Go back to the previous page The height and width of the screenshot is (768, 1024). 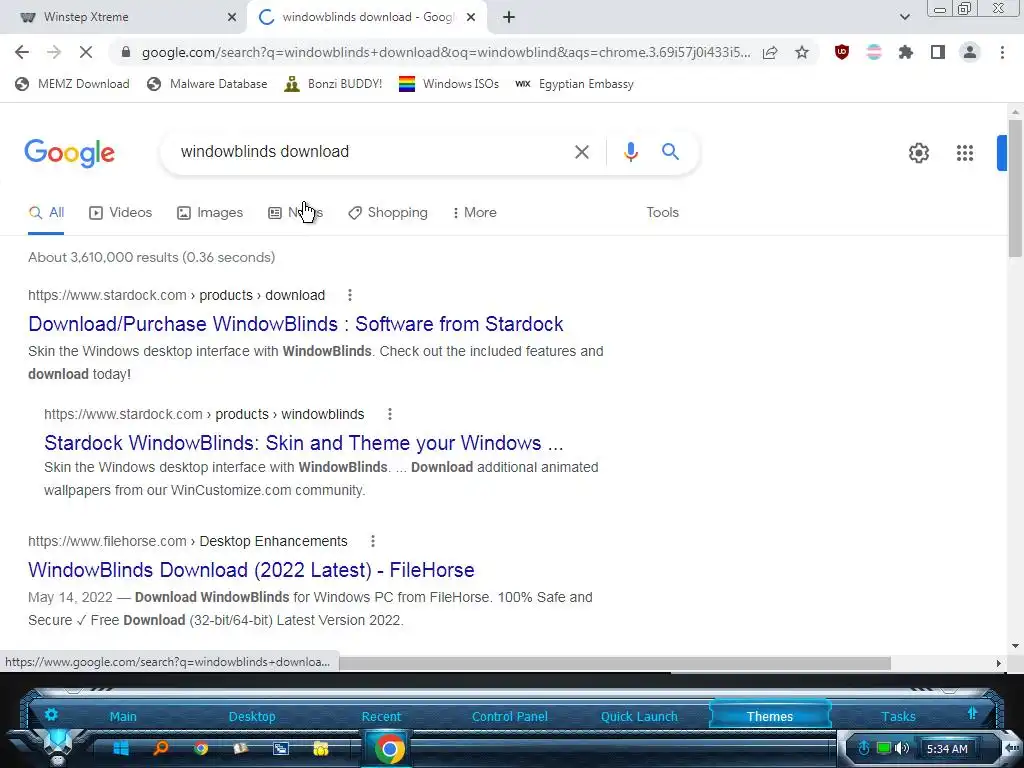click(22, 52)
